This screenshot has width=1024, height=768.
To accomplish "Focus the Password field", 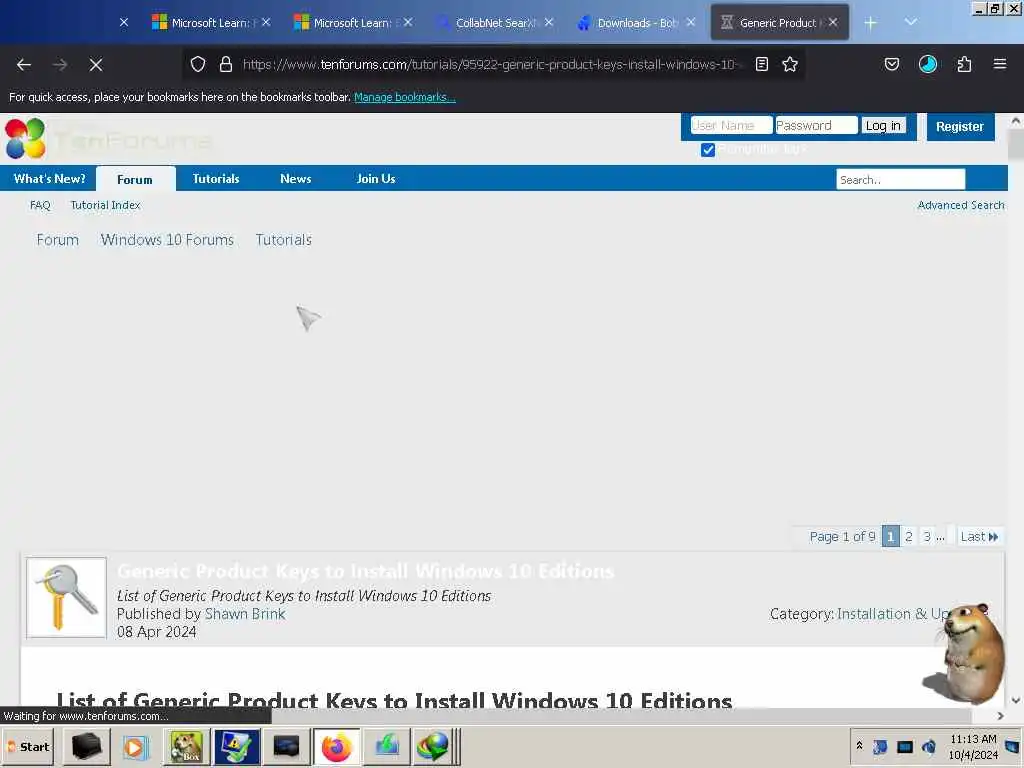I will tap(816, 125).
